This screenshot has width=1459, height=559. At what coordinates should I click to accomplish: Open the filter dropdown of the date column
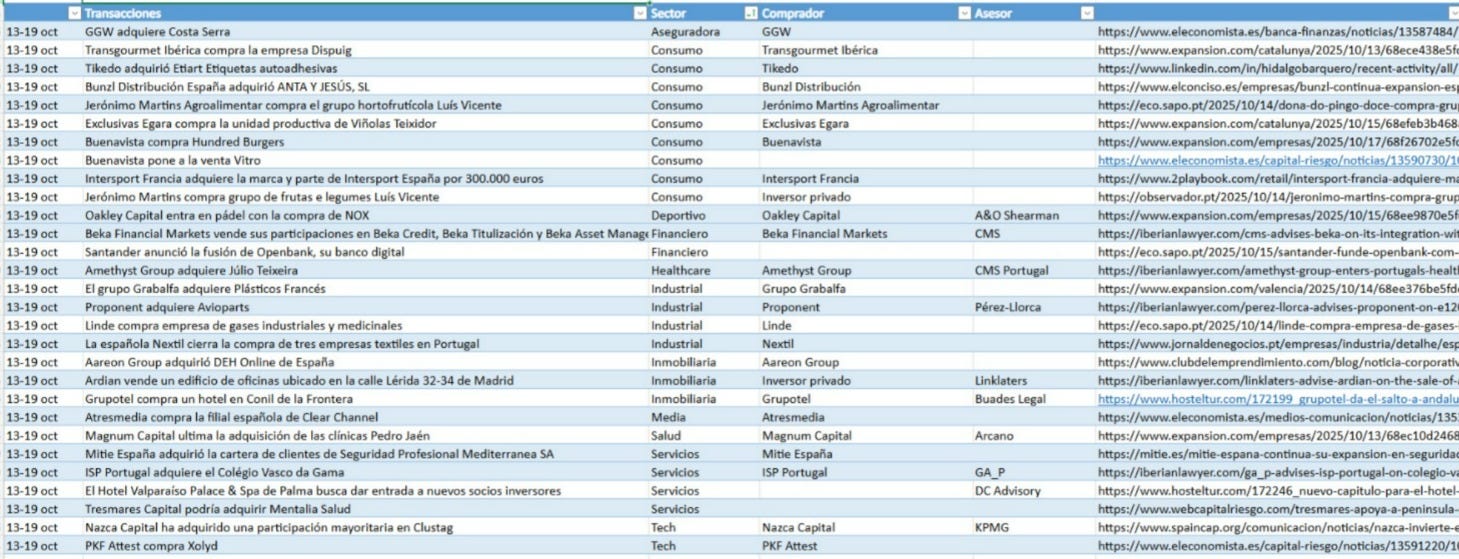point(74,13)
